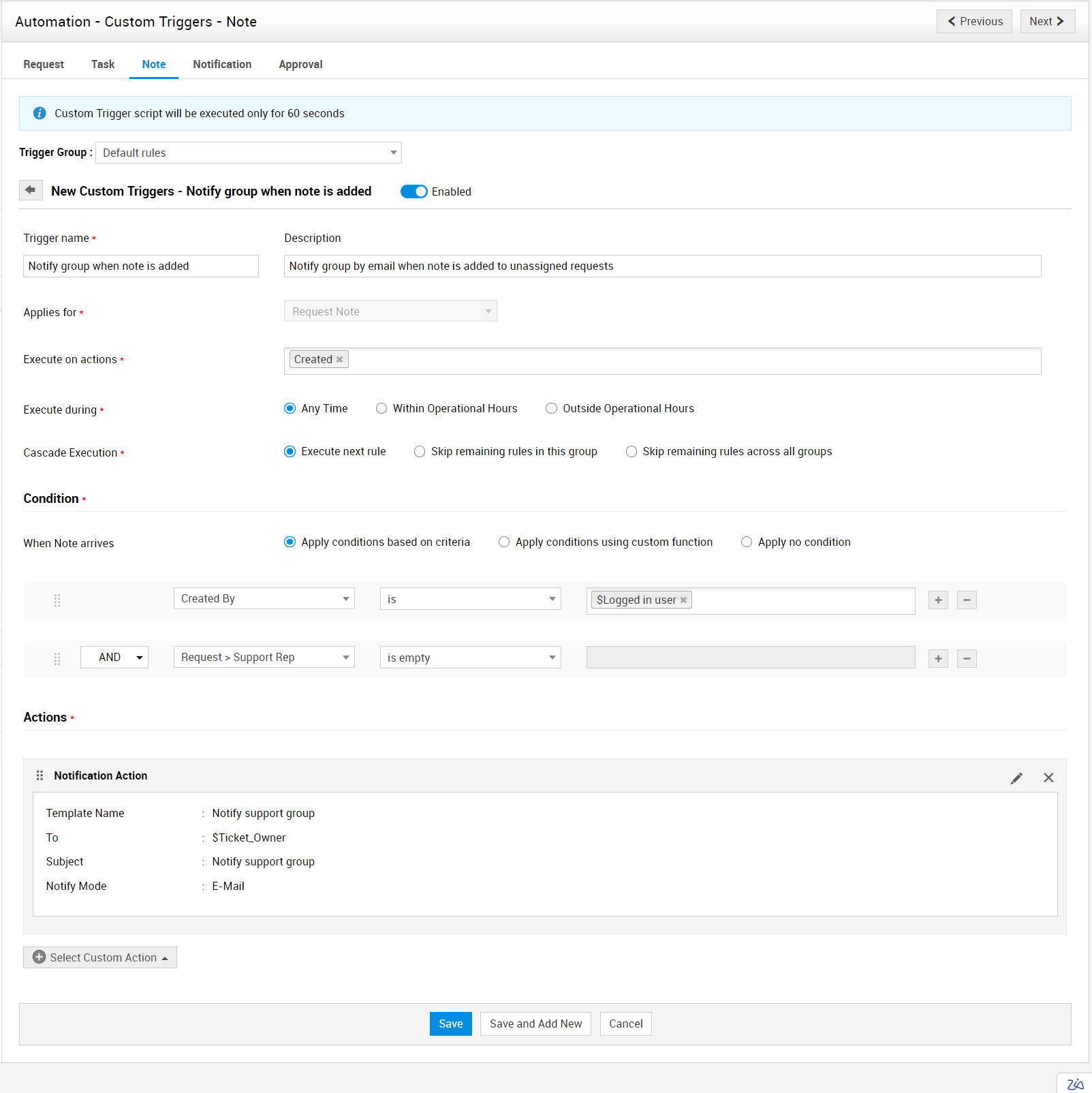
Task: Remove the Created tag from Execute on actions
Action: click(x=339, y=360)
